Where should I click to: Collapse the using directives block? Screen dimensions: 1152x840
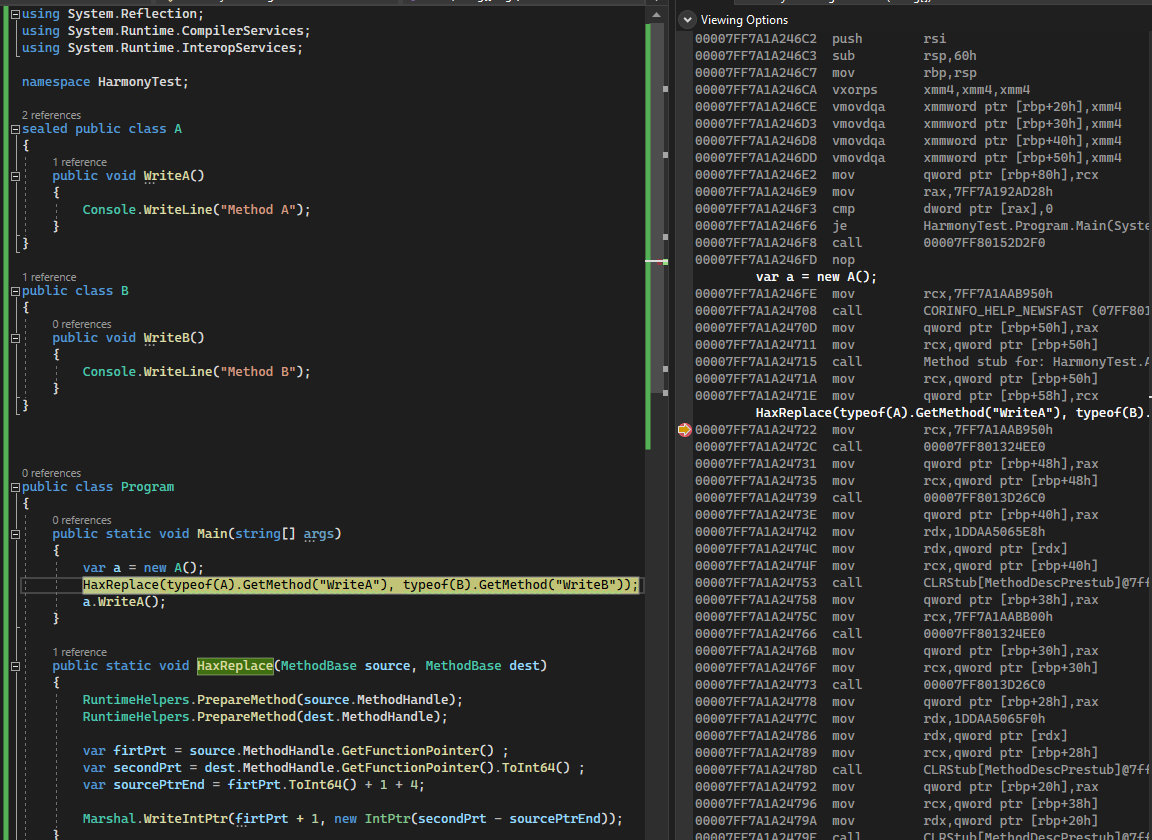[15, 14]
